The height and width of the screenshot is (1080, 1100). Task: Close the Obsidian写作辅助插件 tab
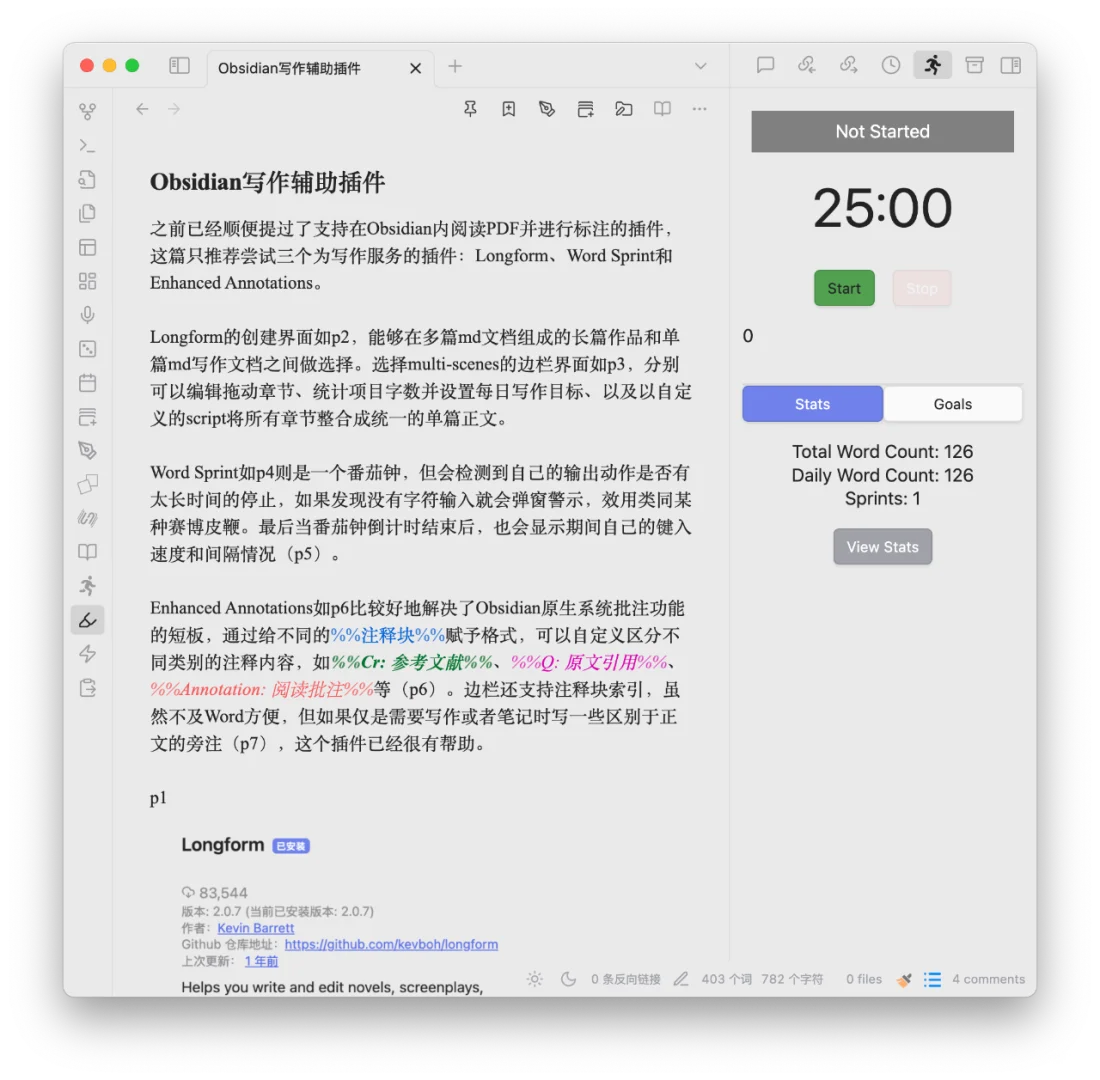tap(415, 68)
